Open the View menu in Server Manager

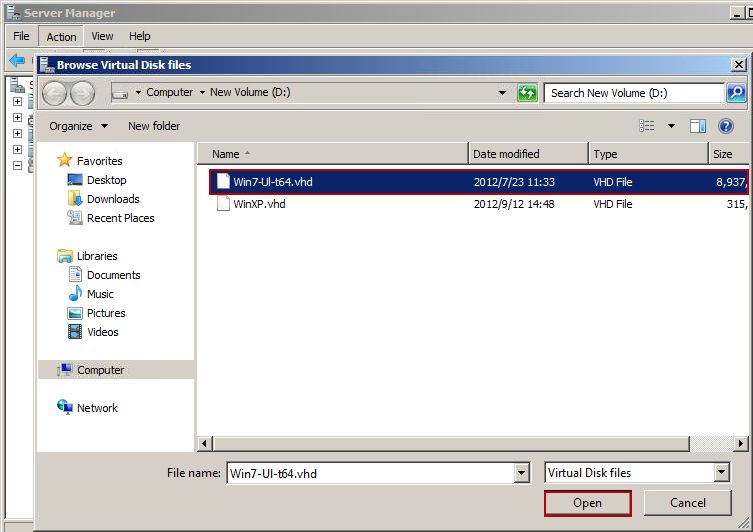pyautogui.click(x=102, y=36)
